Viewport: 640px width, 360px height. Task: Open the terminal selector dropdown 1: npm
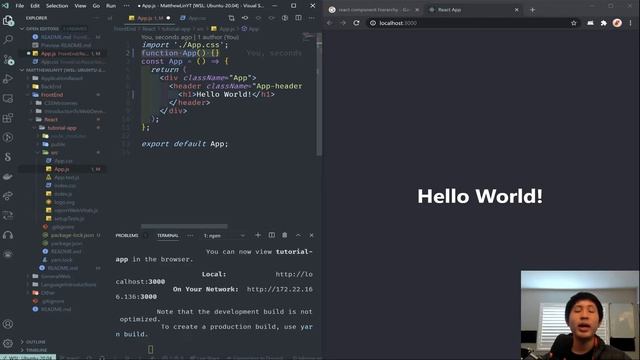tap(224, 236)
